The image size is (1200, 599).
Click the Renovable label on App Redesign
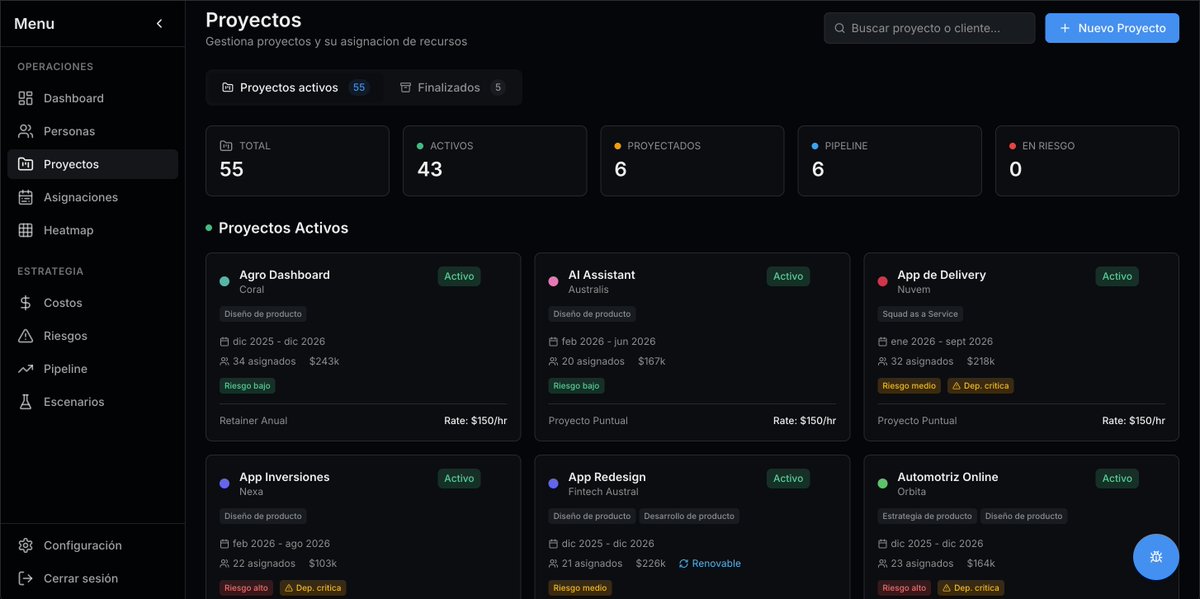[x=716, y=564]
